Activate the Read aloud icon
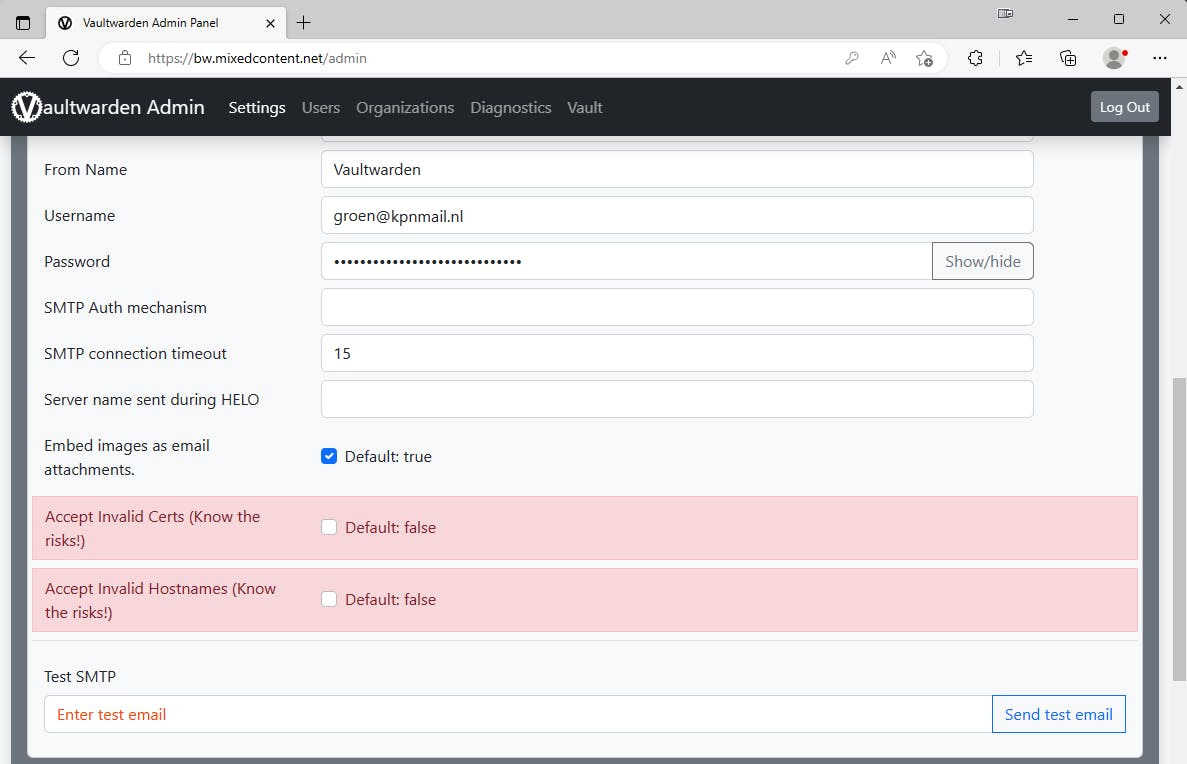The height and width of the screenshot is (764, 1187). [888, 58]
